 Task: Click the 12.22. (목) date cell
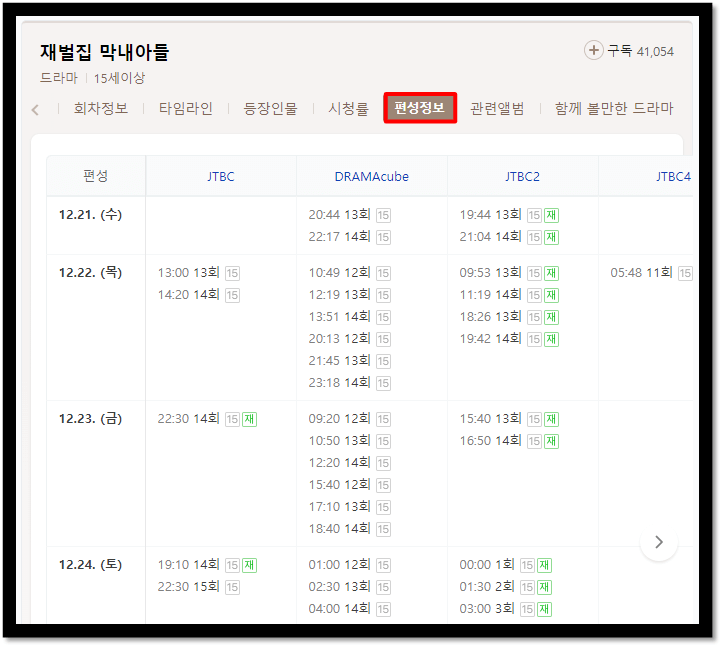(x=90, y=273)
